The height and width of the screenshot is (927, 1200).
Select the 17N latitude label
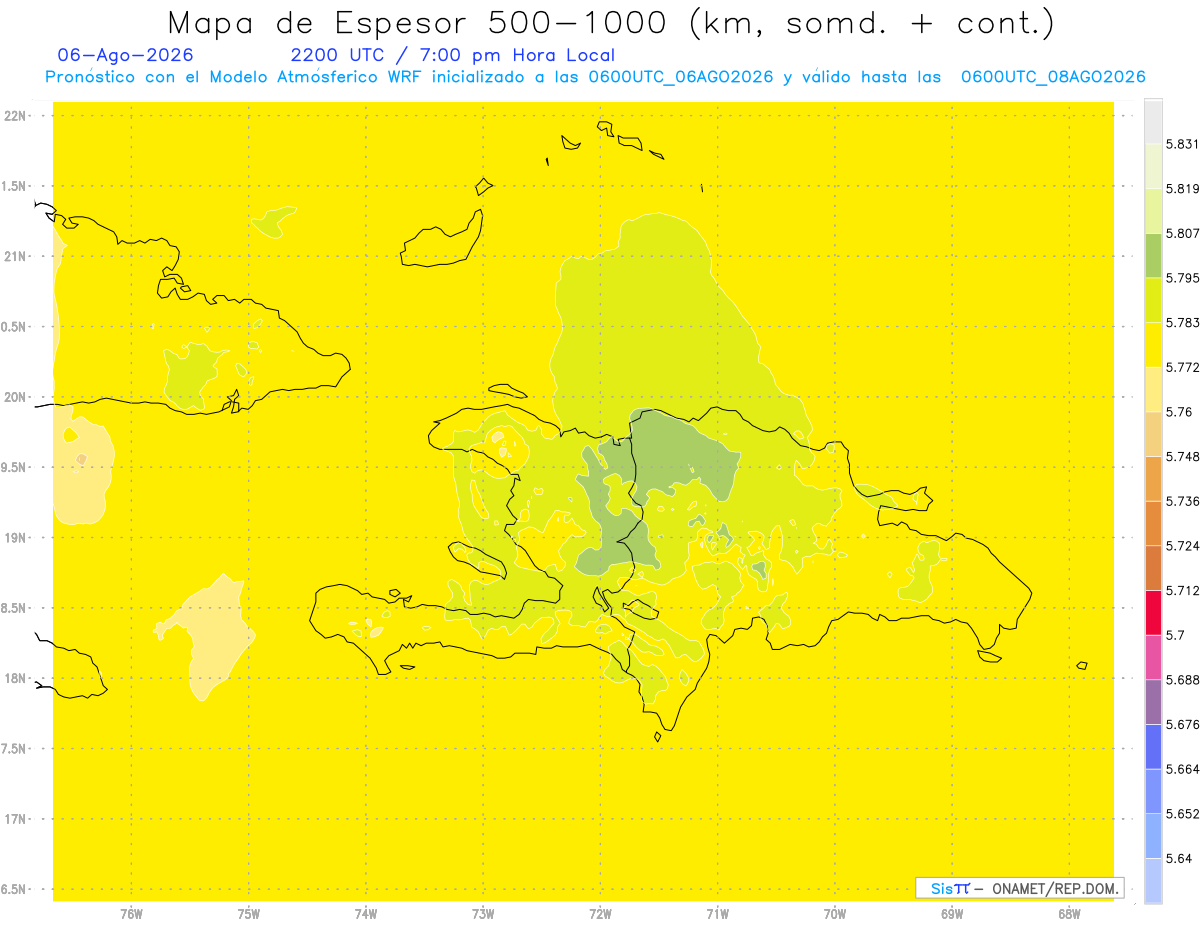pyautogui.click(x=15, y=819)
